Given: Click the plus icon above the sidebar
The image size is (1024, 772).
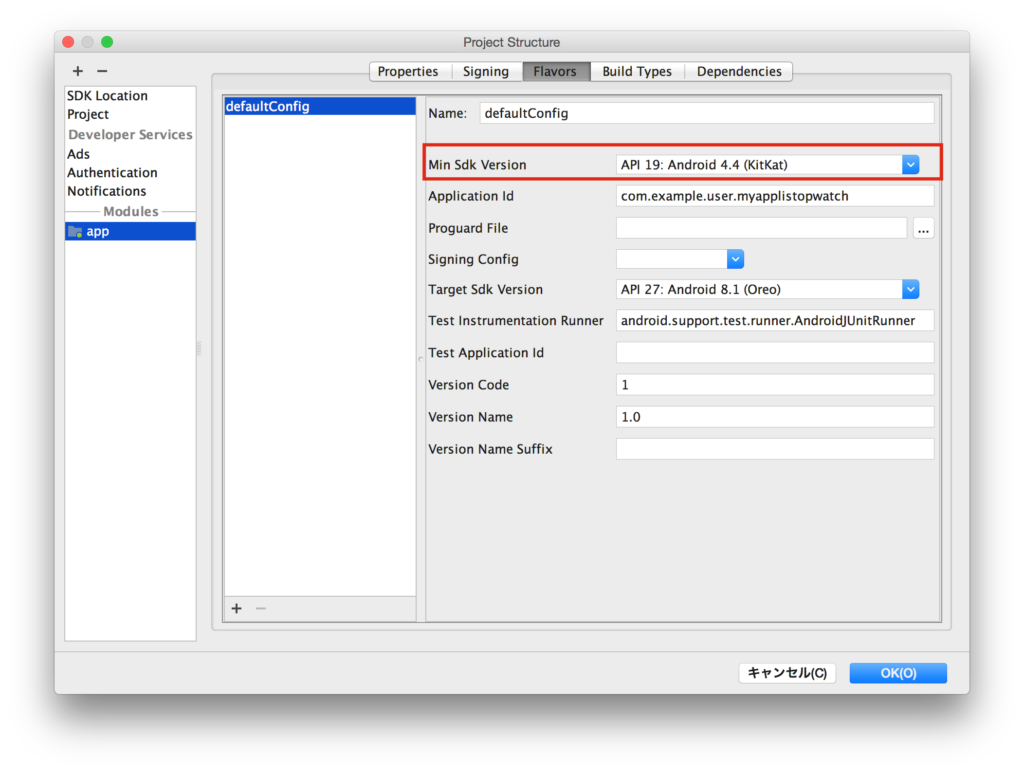Looking at the screenshot, I should point(78,71).
